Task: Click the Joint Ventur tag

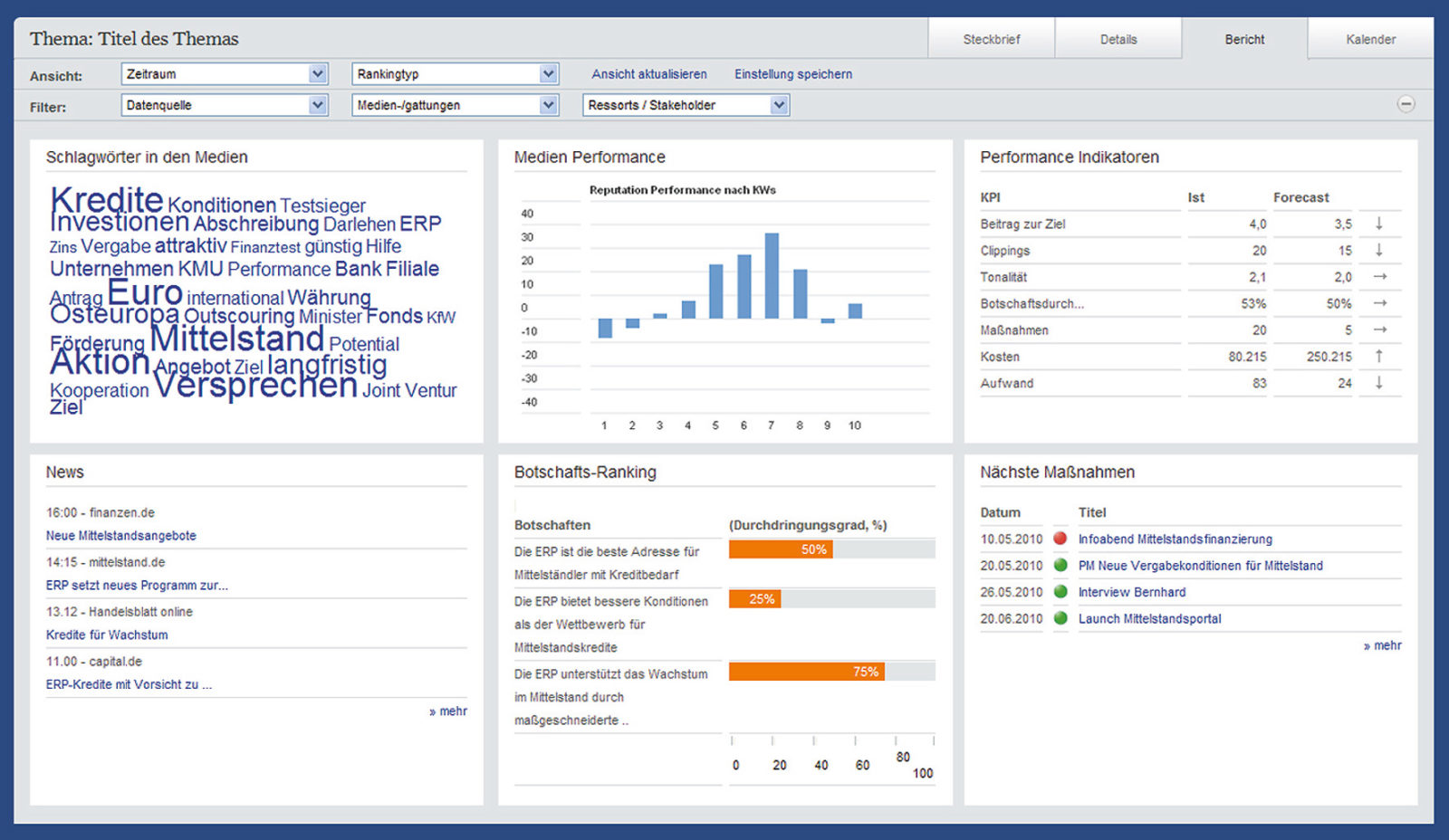Action: pyautogui.click(x=409, y=390)
